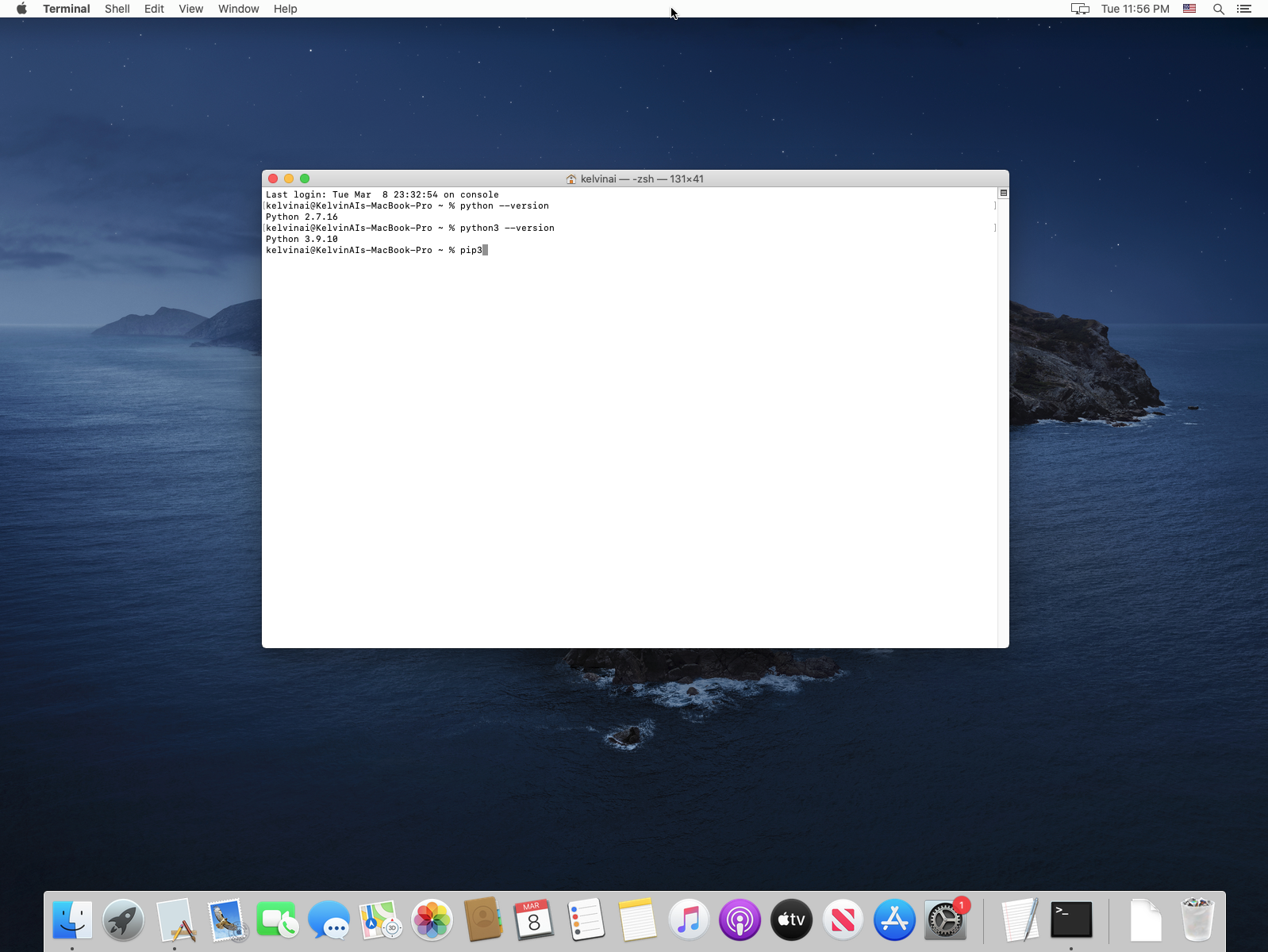
Task: Launch Launchpad from the Dock
Action: [124, 920]
